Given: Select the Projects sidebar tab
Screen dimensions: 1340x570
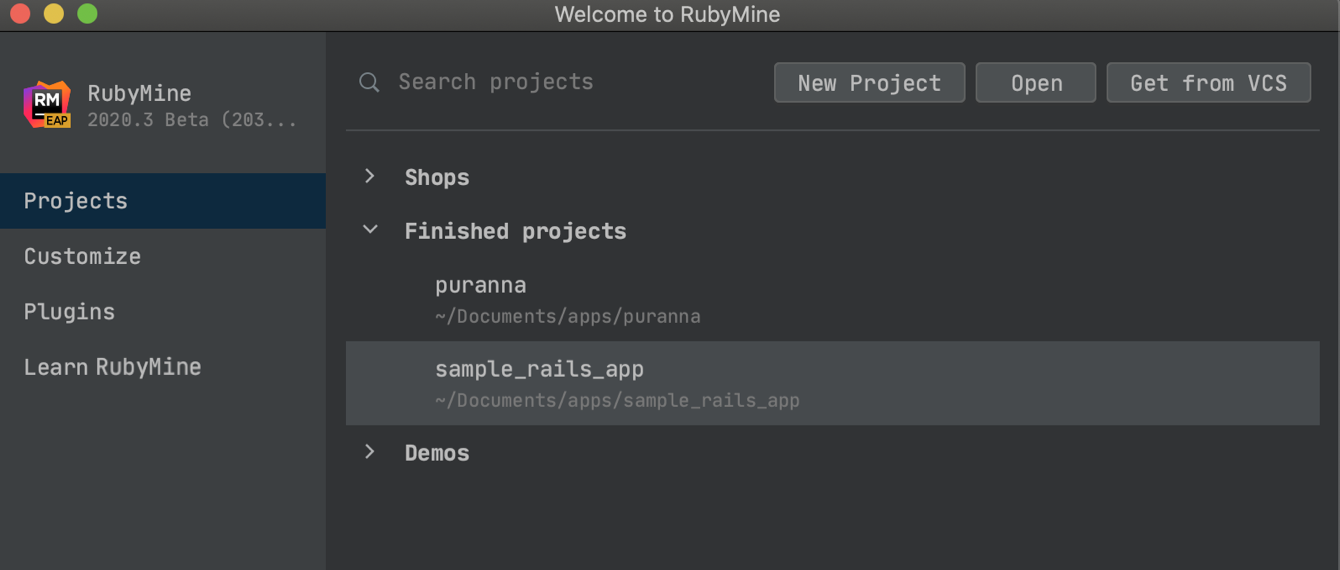Looking at the screenshot, I should (x=163, y=201).
